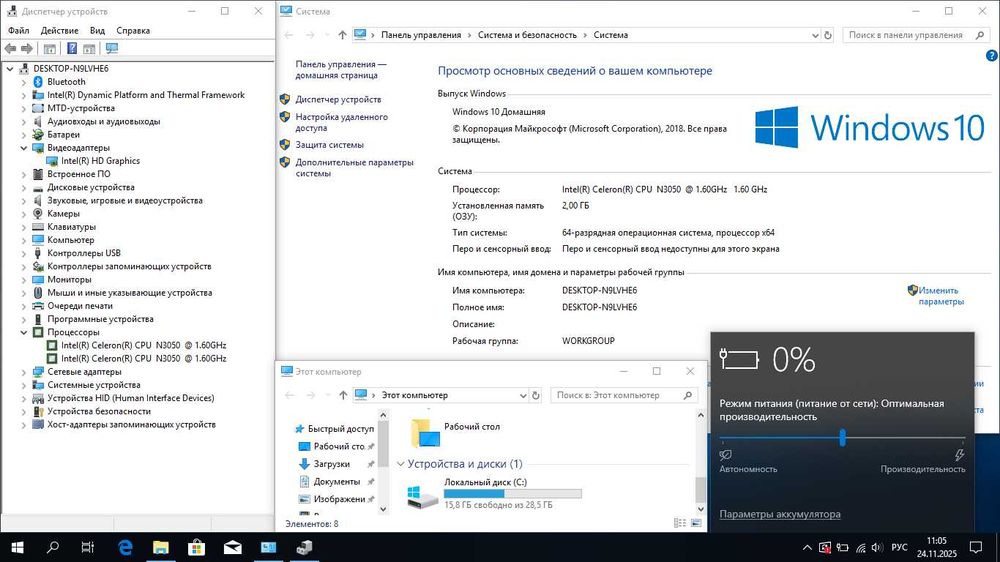The width and height of the screenshot is (1000, 562).
Task: Refresh the Этот компьютер address bar
Action: (x=536, y=396)
